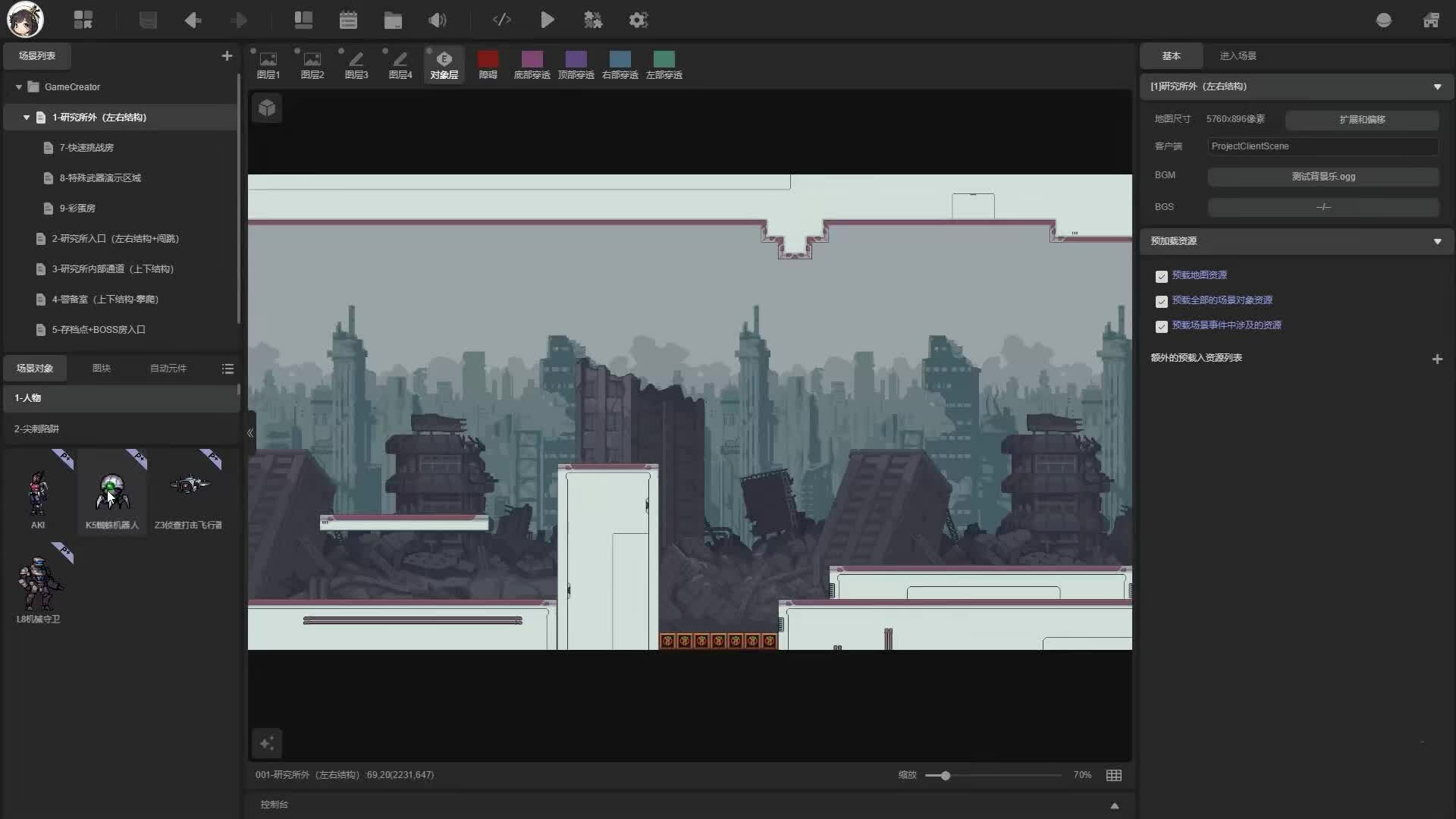The height and width of the screenshot is (819, 1456).
Task: Collapse the 预加载资源 section
Action: click(x=1437, y=241)
